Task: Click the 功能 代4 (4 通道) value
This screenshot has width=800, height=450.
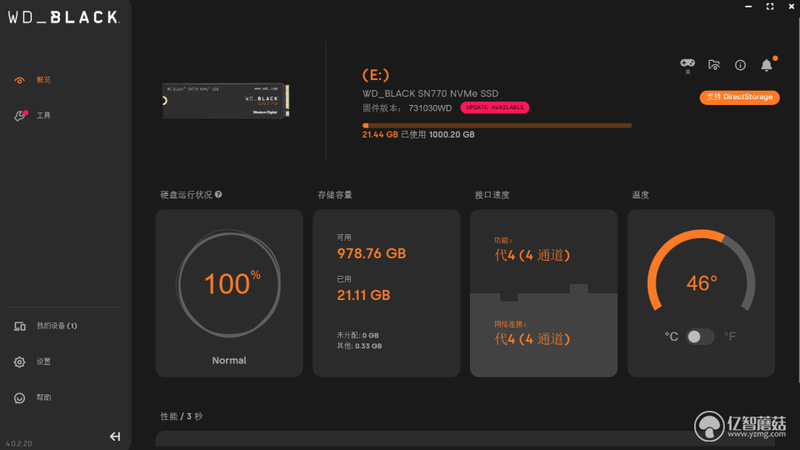Action: click(x=532, y=255)
